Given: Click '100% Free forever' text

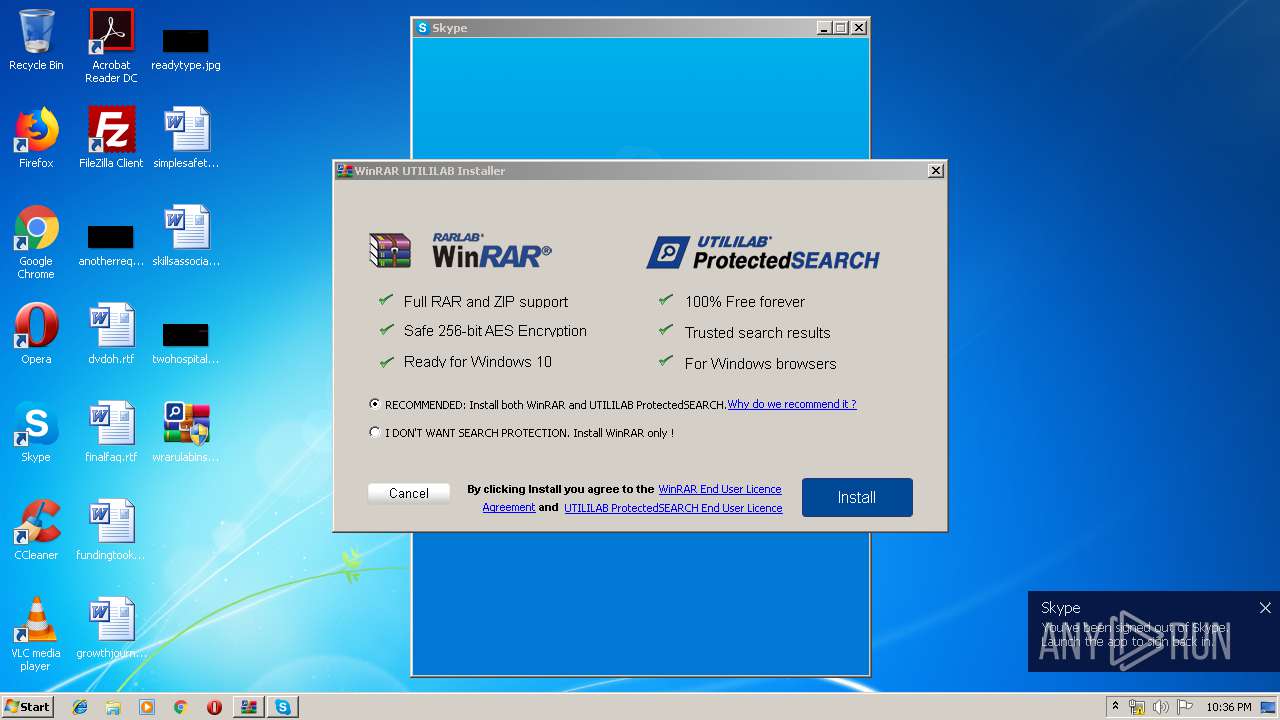Looking at the screenshot, I should coord(745,301).
